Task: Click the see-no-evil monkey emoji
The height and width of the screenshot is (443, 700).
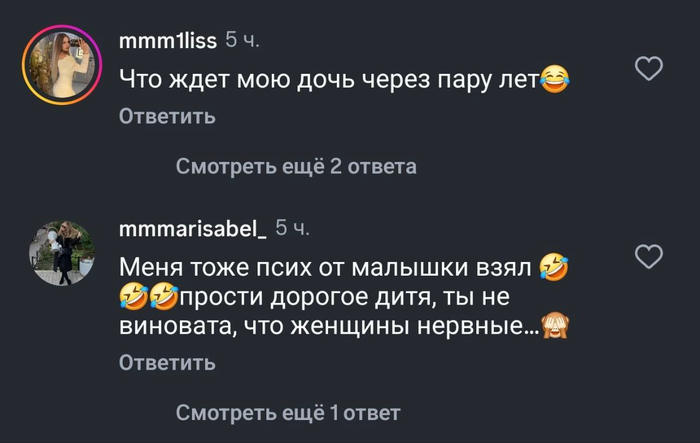Action: pyautogui.click(x=554, y=327)
